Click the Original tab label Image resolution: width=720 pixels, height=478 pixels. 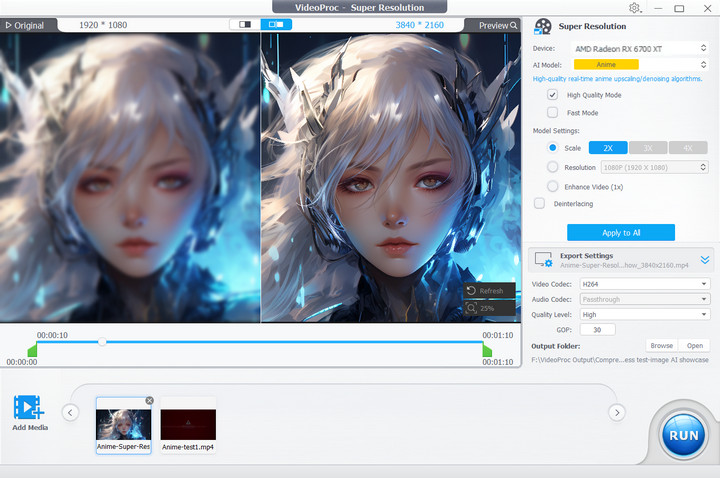pyautogui.click(x=28, y=26)
